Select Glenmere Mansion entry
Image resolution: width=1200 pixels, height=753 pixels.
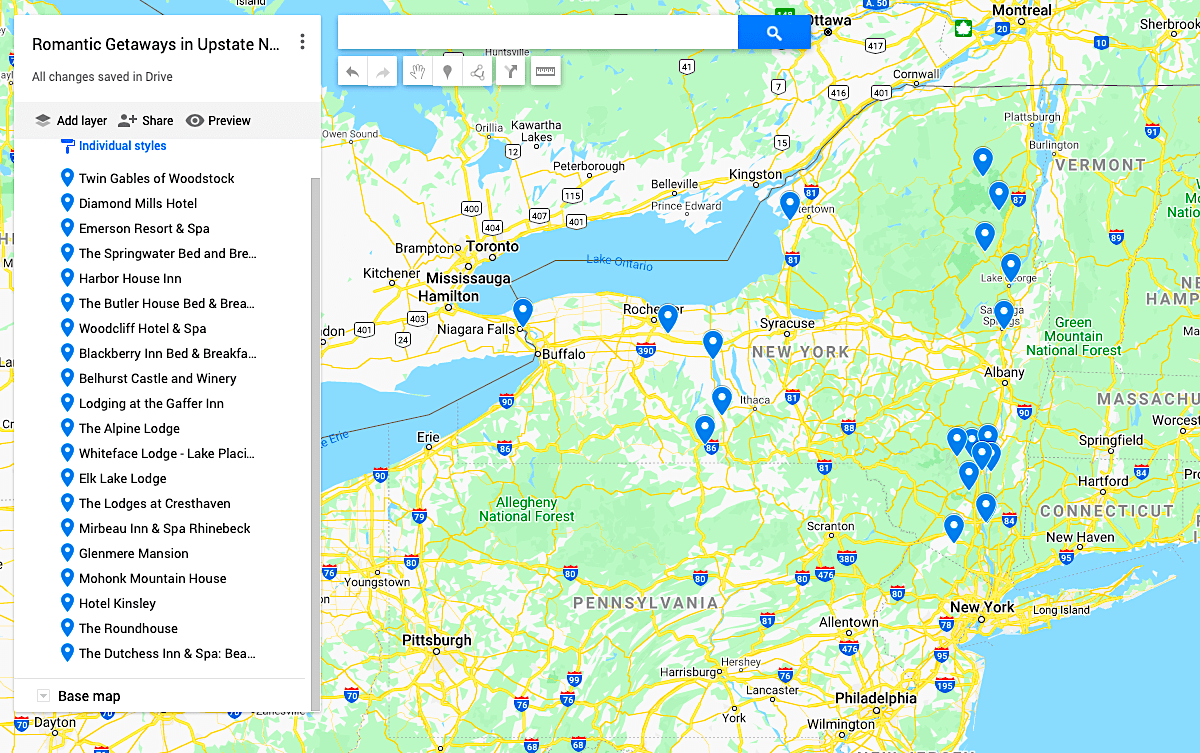(x=134, y=553)
